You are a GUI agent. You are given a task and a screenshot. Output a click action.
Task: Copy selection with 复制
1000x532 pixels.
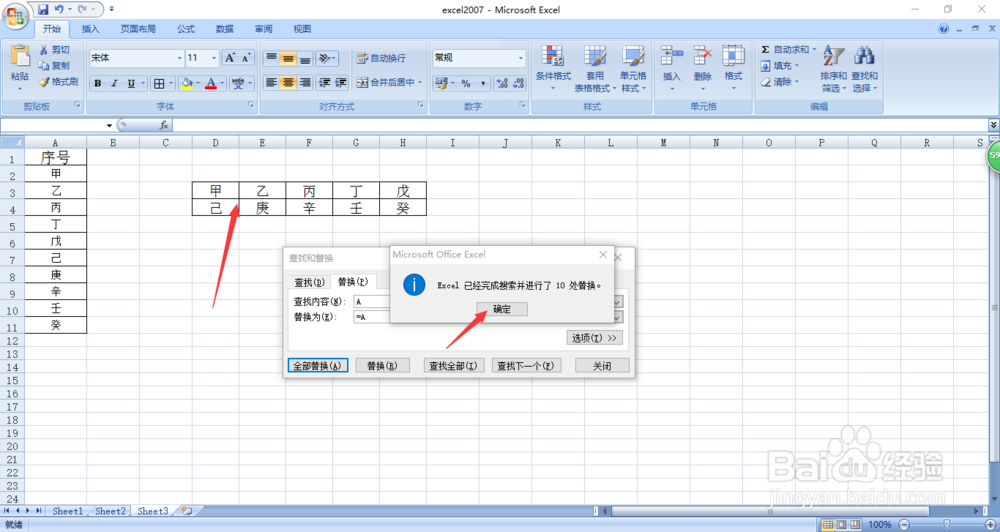(54, 66)
